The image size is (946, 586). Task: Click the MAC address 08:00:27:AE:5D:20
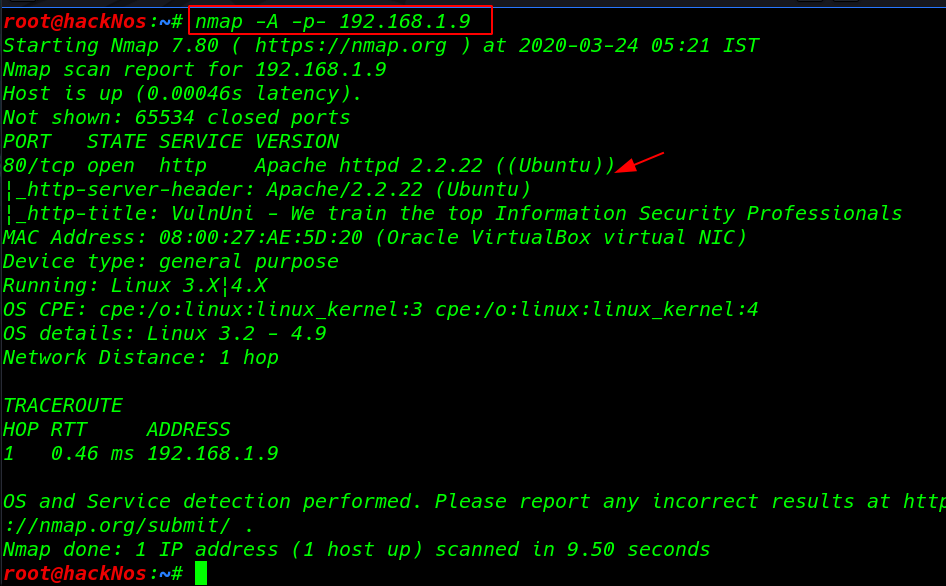261,237
